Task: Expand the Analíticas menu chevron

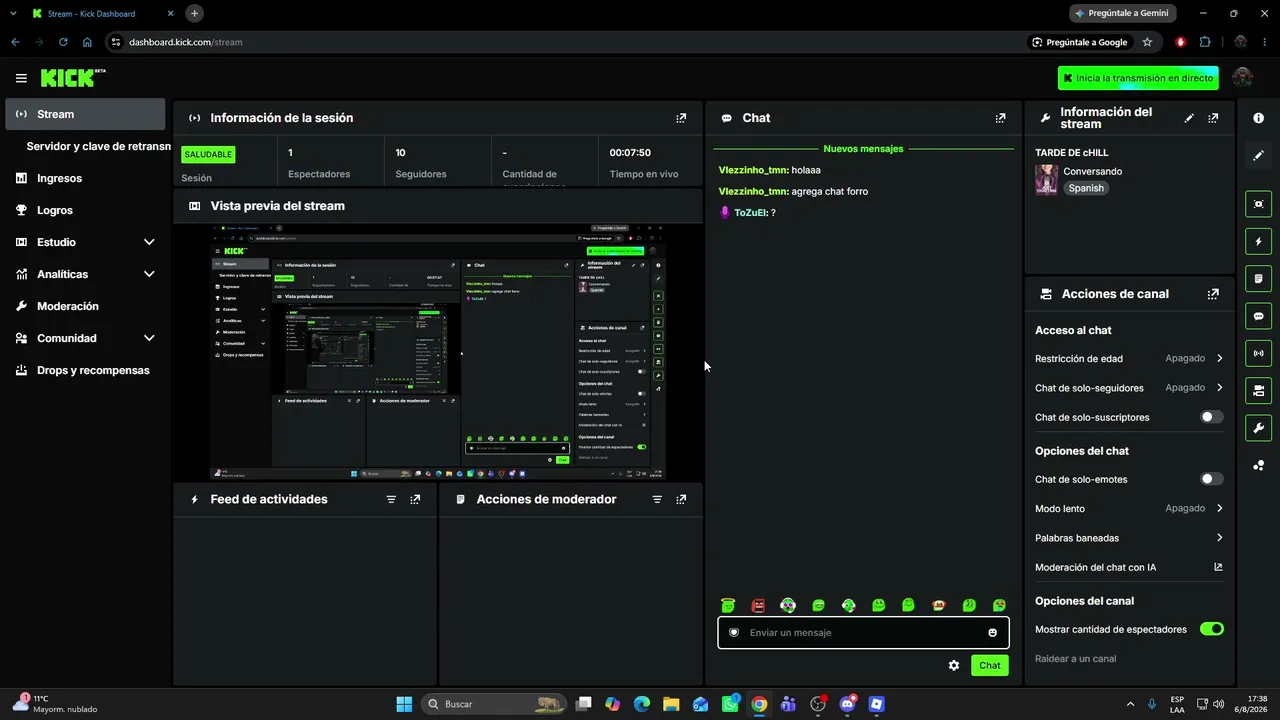Action: click(x=149, y=274)
